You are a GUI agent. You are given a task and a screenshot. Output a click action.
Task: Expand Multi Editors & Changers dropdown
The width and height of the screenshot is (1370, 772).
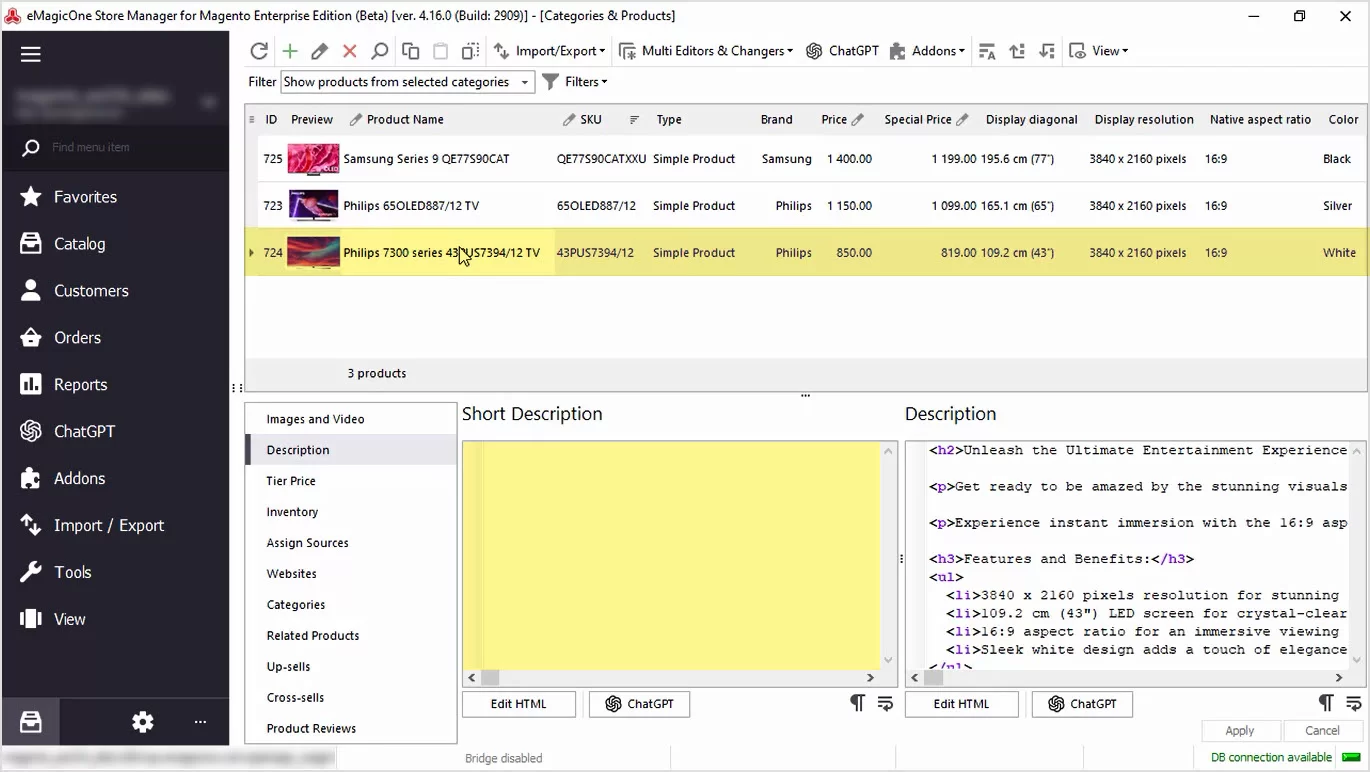(x=706, y=51)
